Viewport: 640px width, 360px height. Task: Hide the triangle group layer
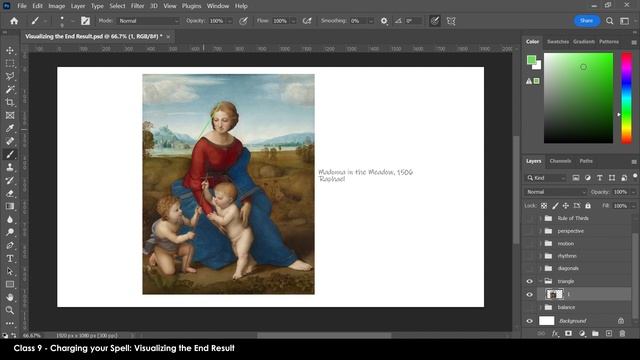[x=529, y=281]
